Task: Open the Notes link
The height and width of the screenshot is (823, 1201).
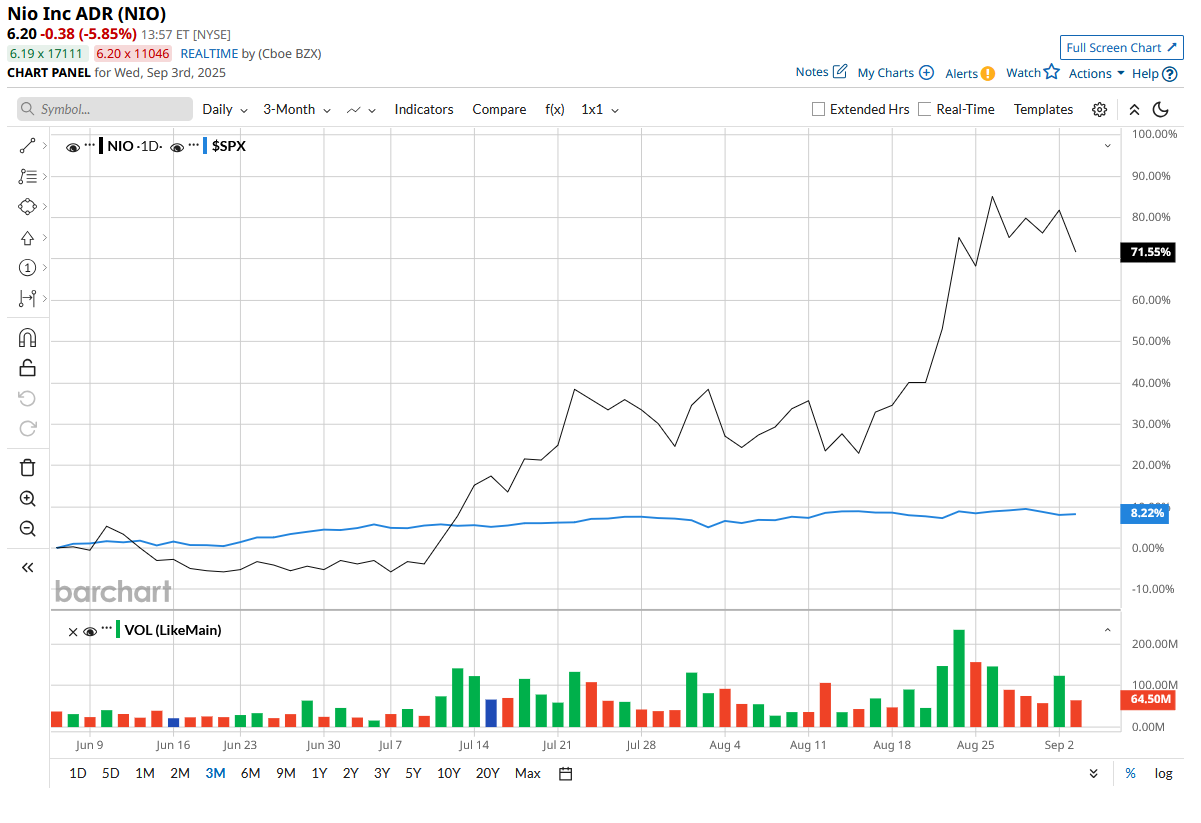Action: [x=812, y=72]
